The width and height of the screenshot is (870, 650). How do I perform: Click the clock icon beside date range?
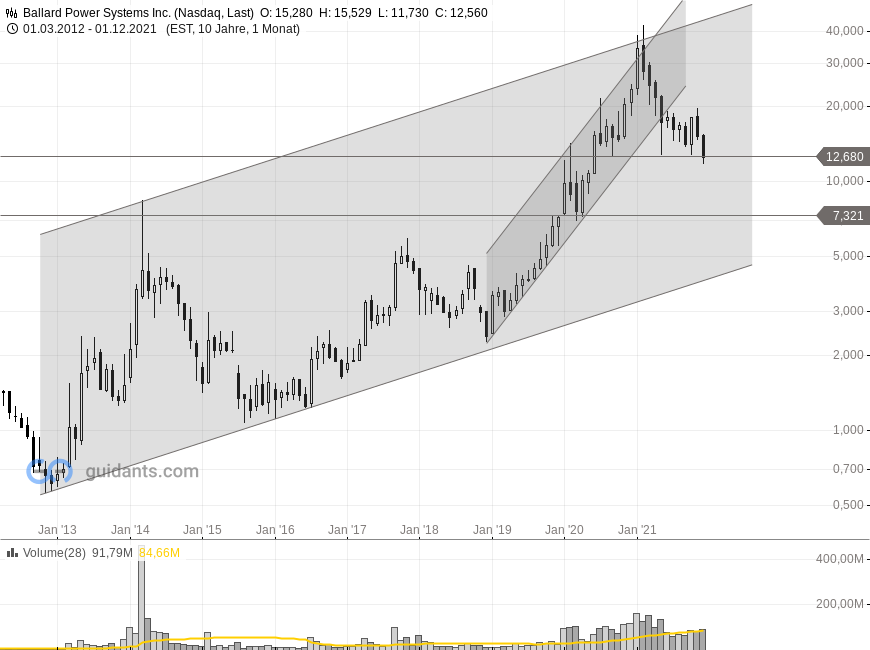point(12,29)
